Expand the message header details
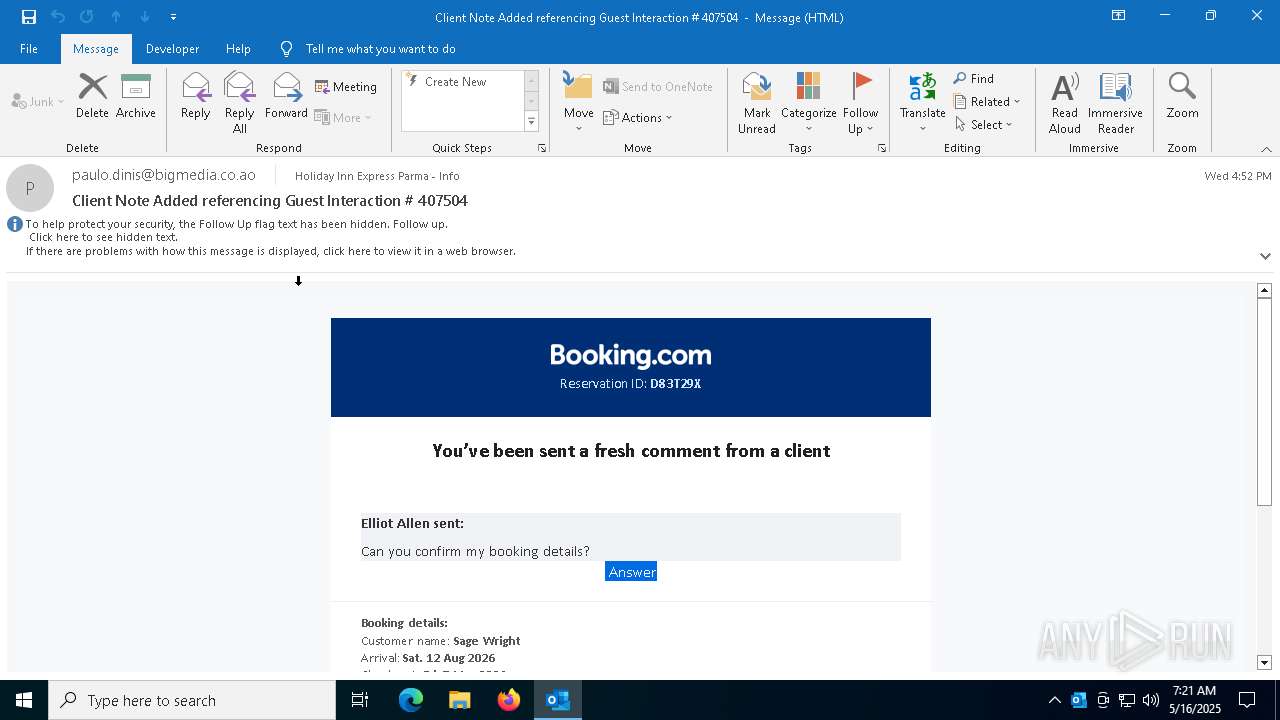This screenshot has height=720, width=1280. 1265,256
